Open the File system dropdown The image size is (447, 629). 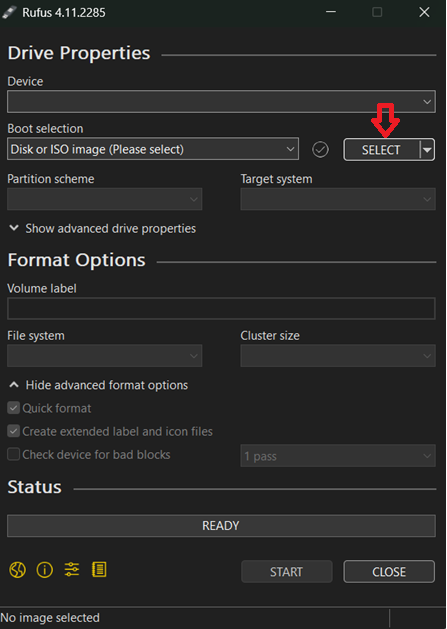point(104,355)
